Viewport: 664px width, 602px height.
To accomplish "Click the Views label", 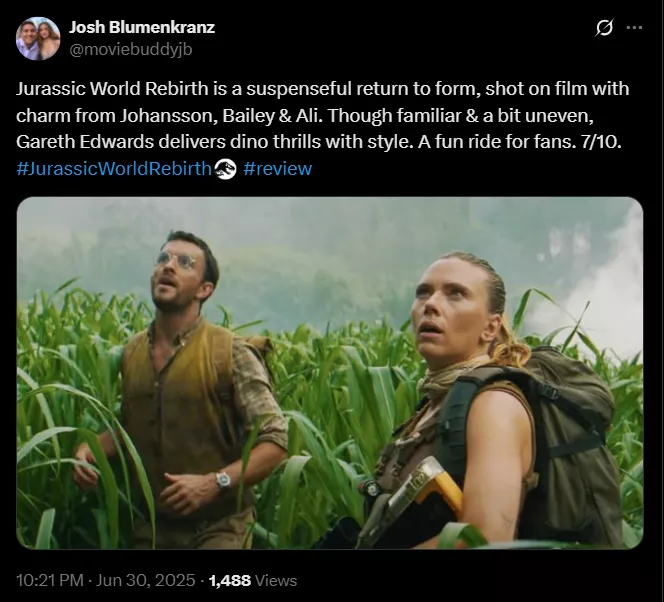I will click(x=276, y=580).
